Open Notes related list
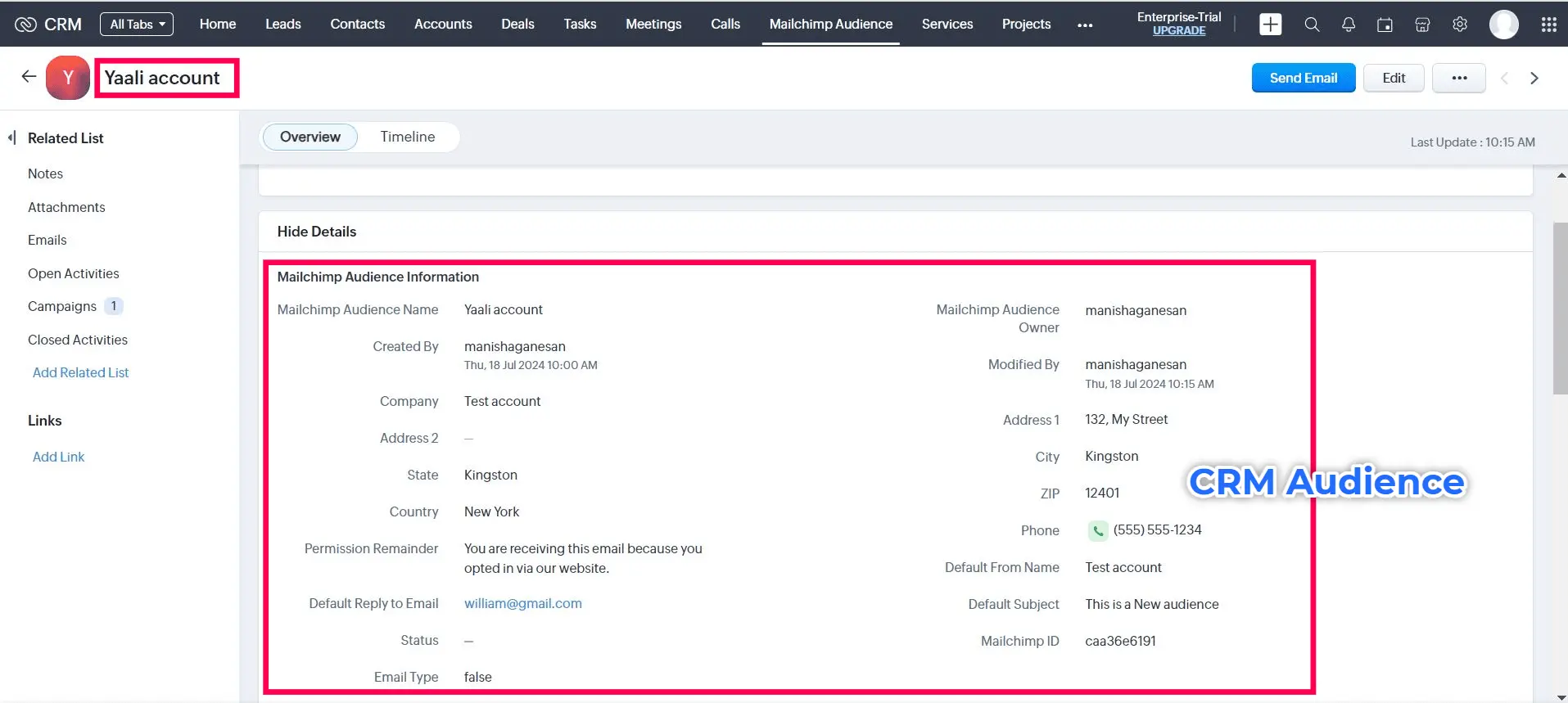This screenshot has width=1568, height=703. 45,173
